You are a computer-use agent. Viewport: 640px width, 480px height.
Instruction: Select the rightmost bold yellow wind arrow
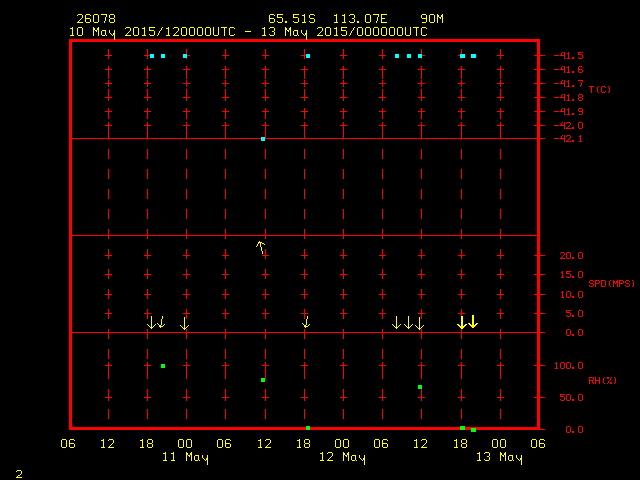473,322
